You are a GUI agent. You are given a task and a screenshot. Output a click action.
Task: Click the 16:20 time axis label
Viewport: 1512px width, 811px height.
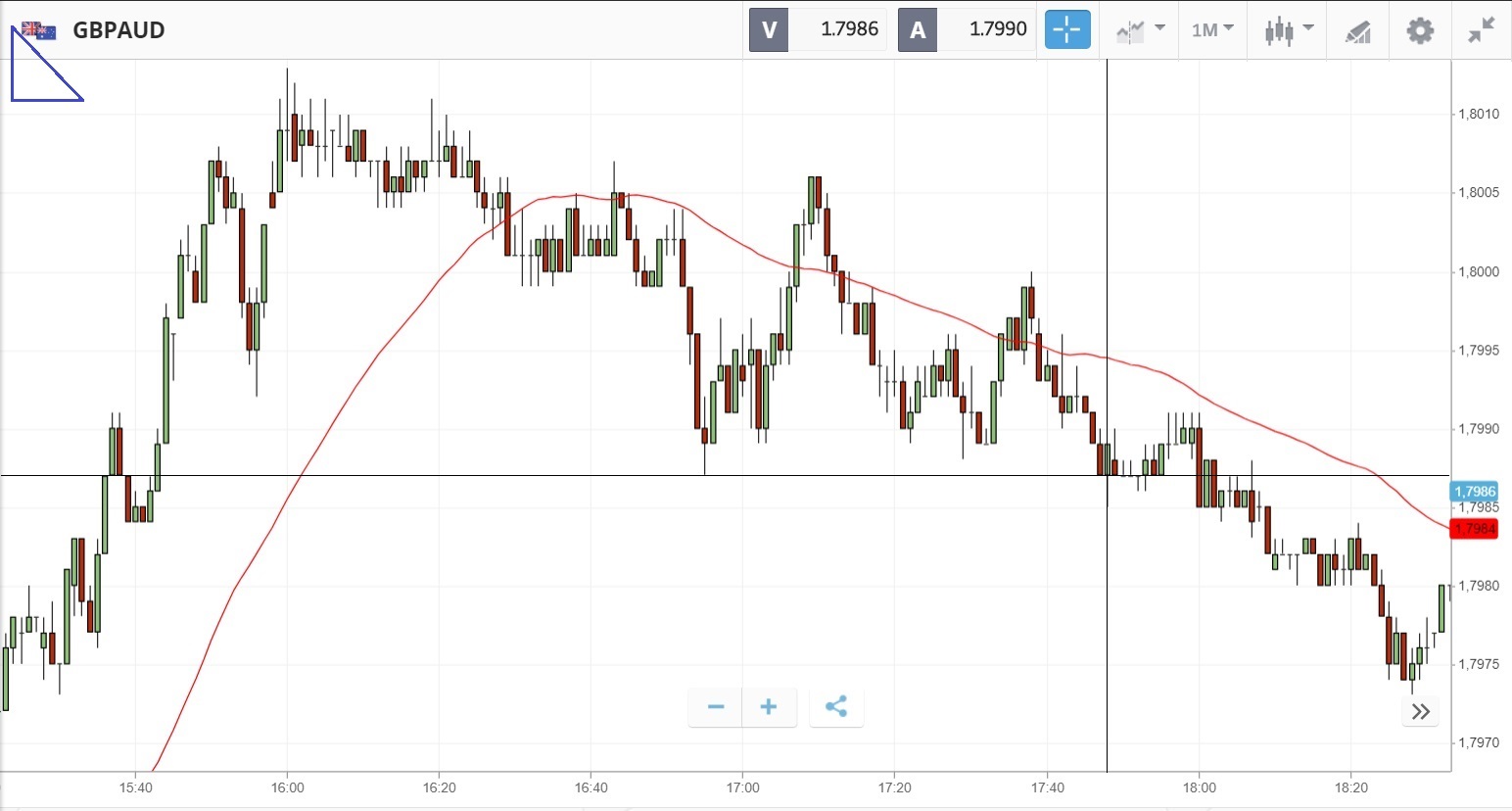pos(440,787)
